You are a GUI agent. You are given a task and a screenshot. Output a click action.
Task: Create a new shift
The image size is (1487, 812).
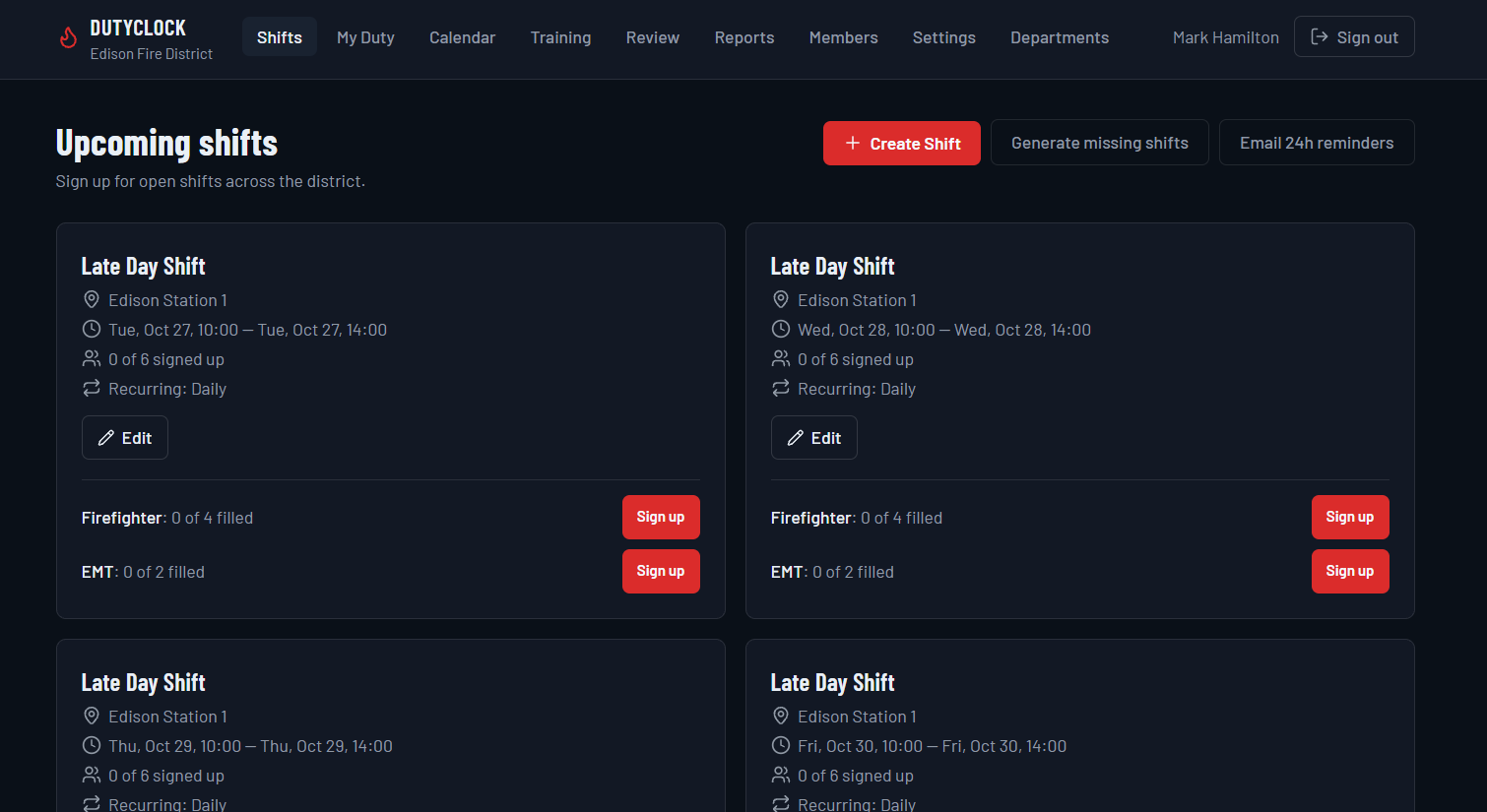902,143
